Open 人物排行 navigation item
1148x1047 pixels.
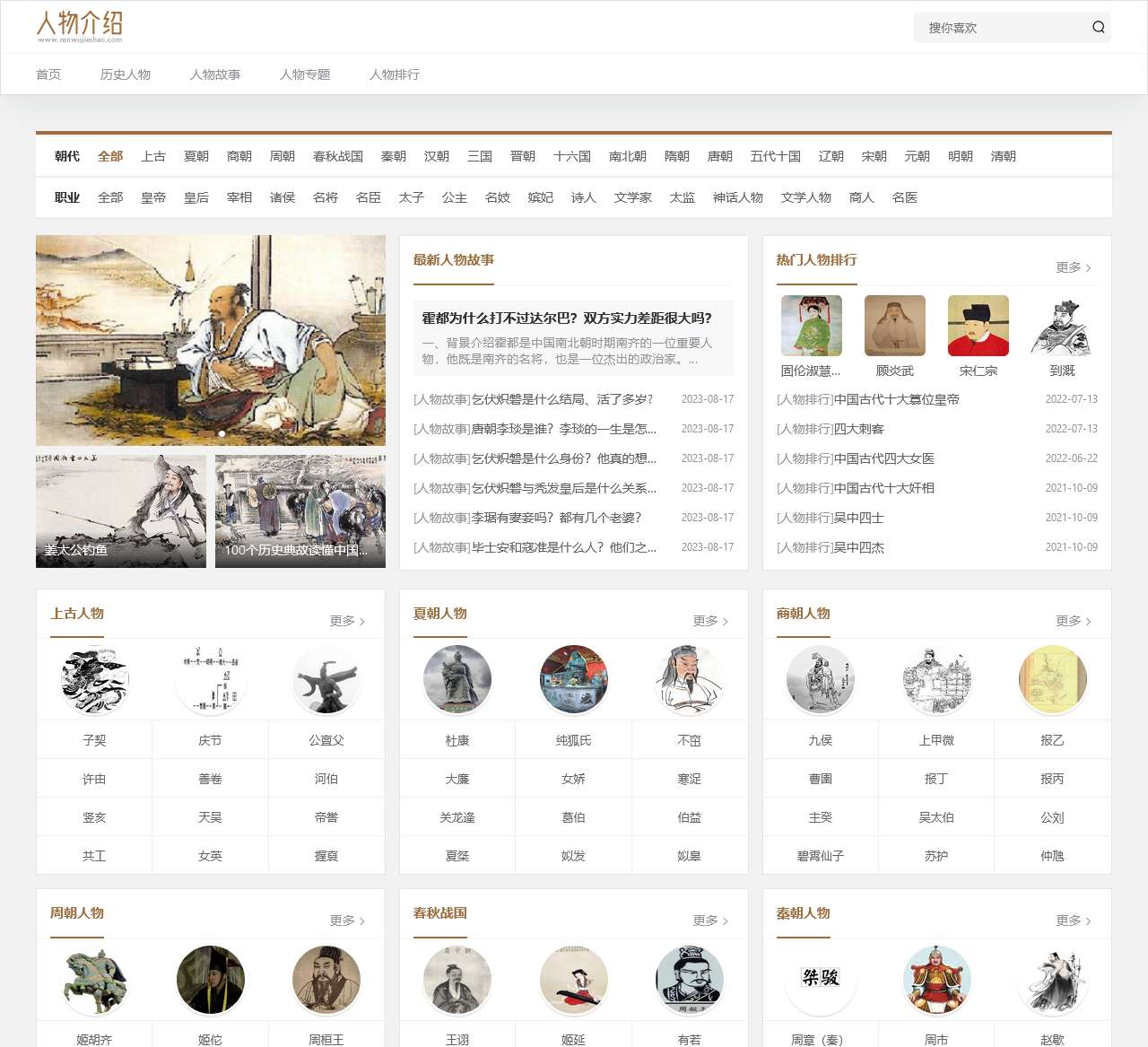click(395, 74)
